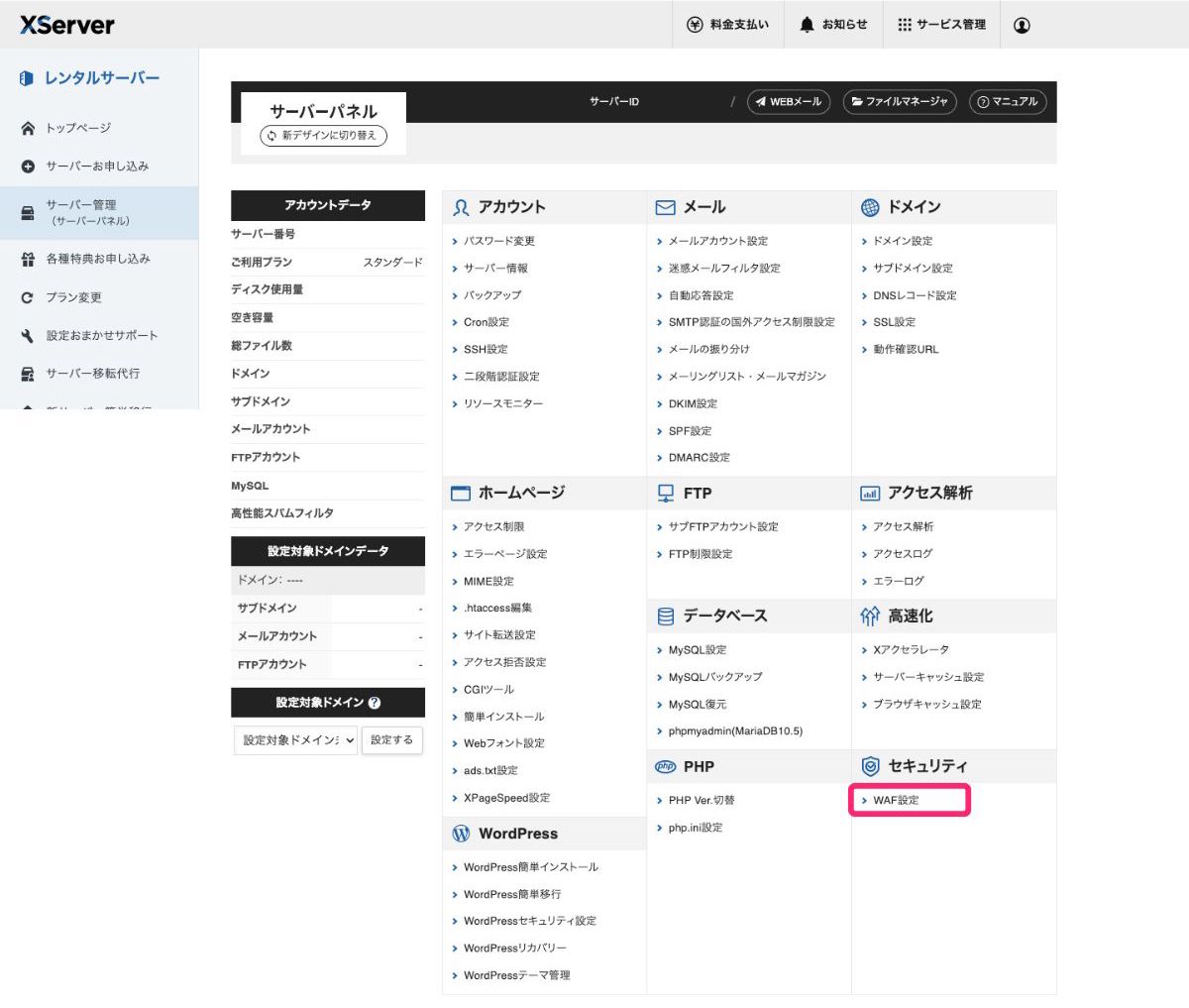Open メールアカウント設定 link
The width and height of the screenshot is (1189, 1008).
tap(717, 241)
